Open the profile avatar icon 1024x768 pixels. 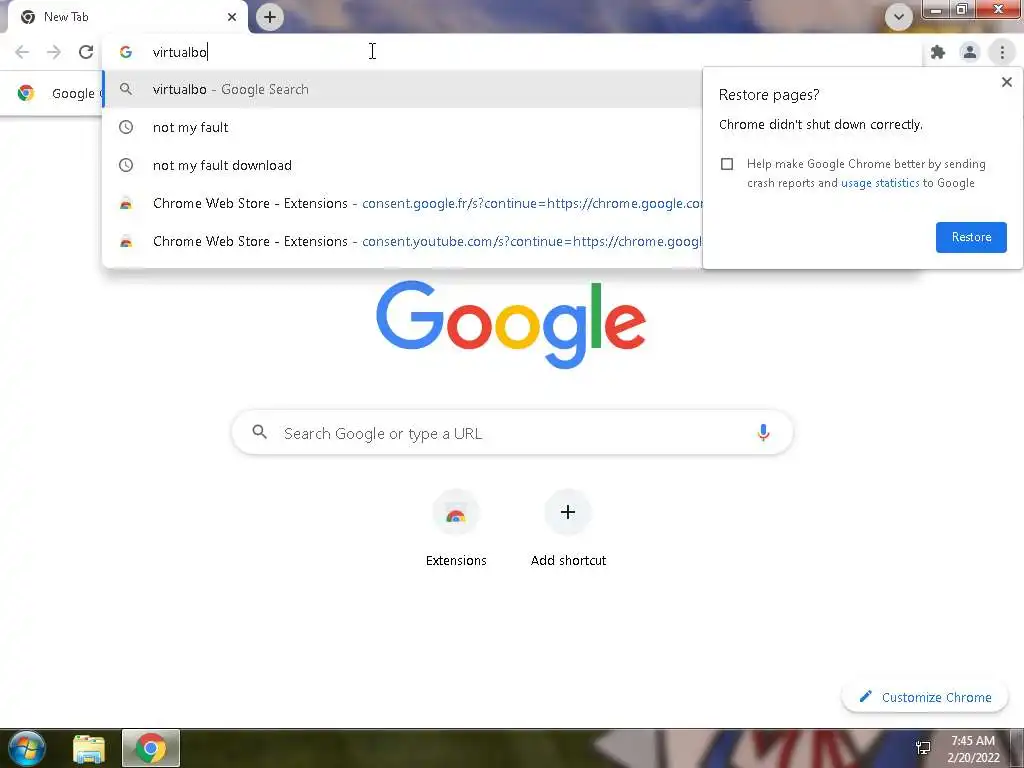click(x=970, y=52)
